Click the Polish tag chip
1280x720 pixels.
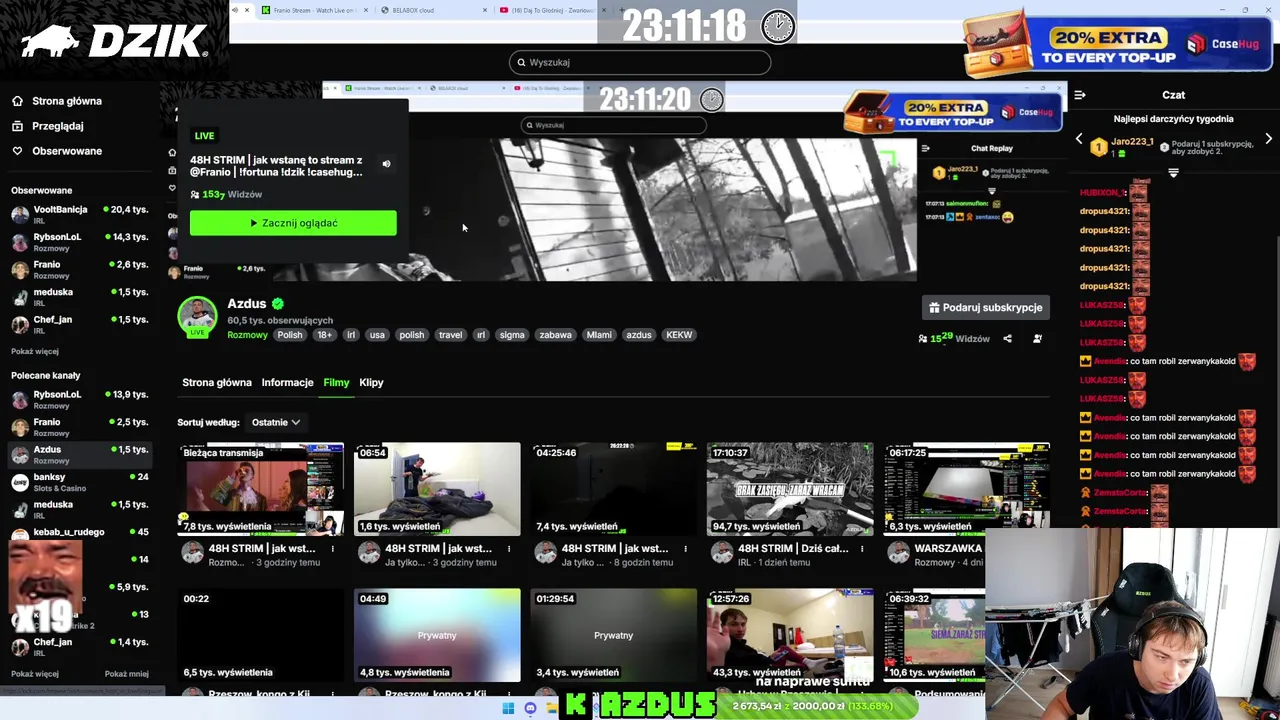290,335
